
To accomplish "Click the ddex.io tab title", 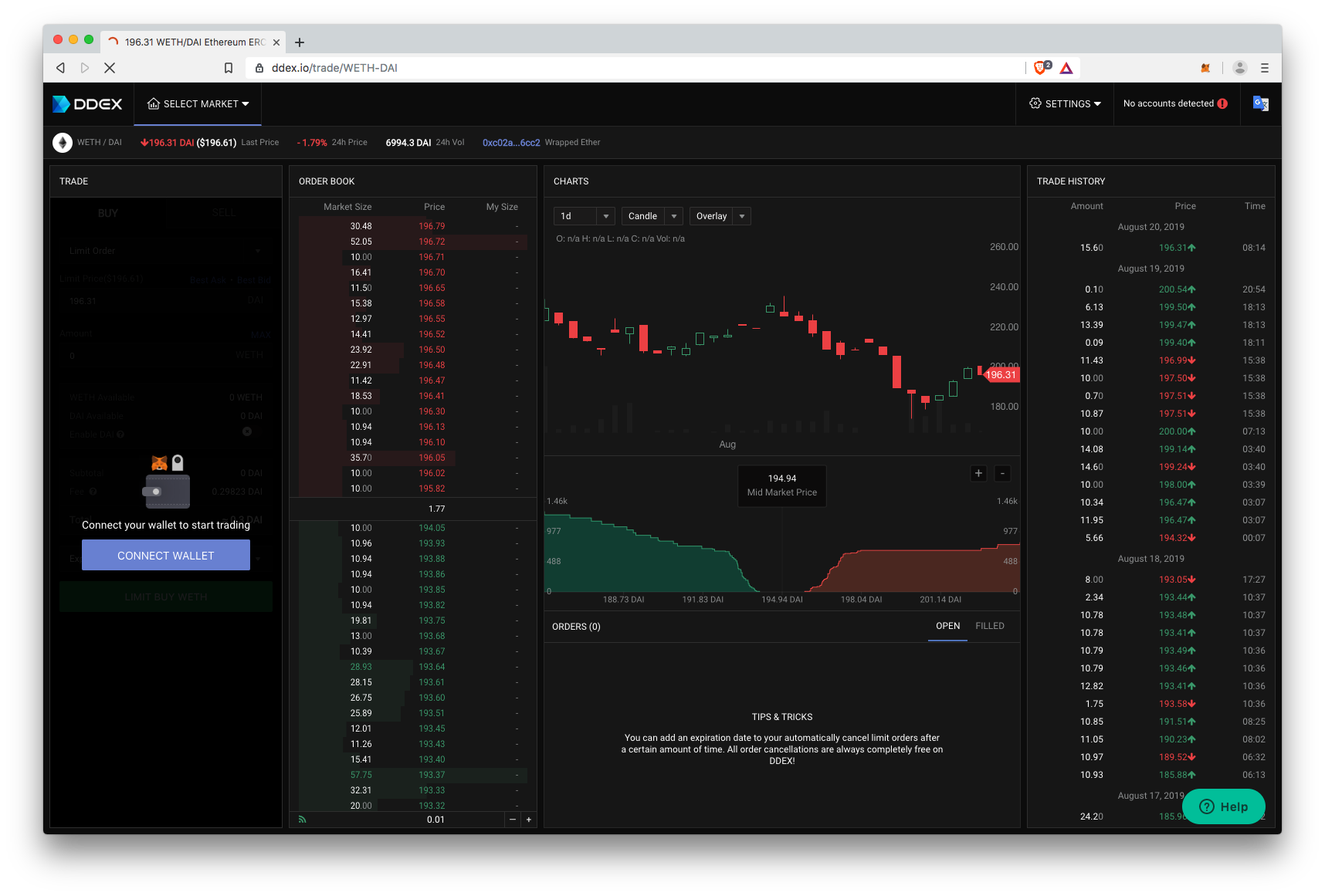I will point(195,42).
